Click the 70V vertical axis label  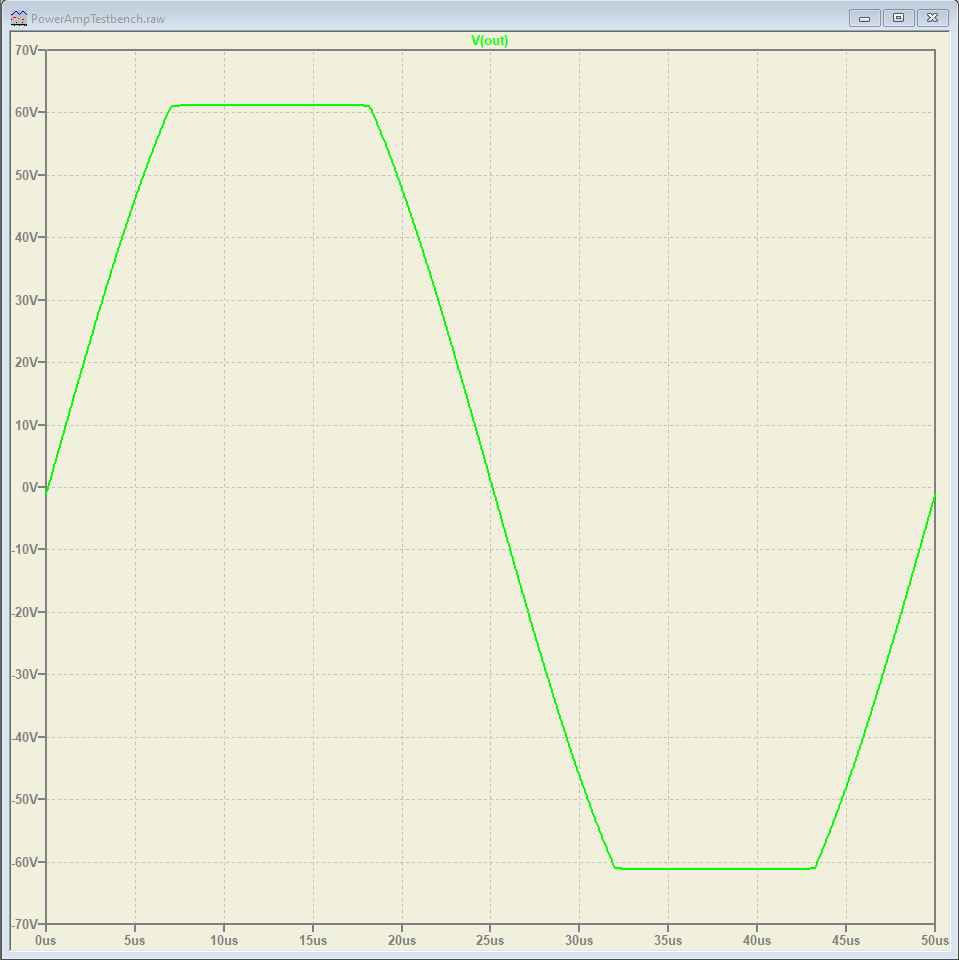[x=26, y=50]
